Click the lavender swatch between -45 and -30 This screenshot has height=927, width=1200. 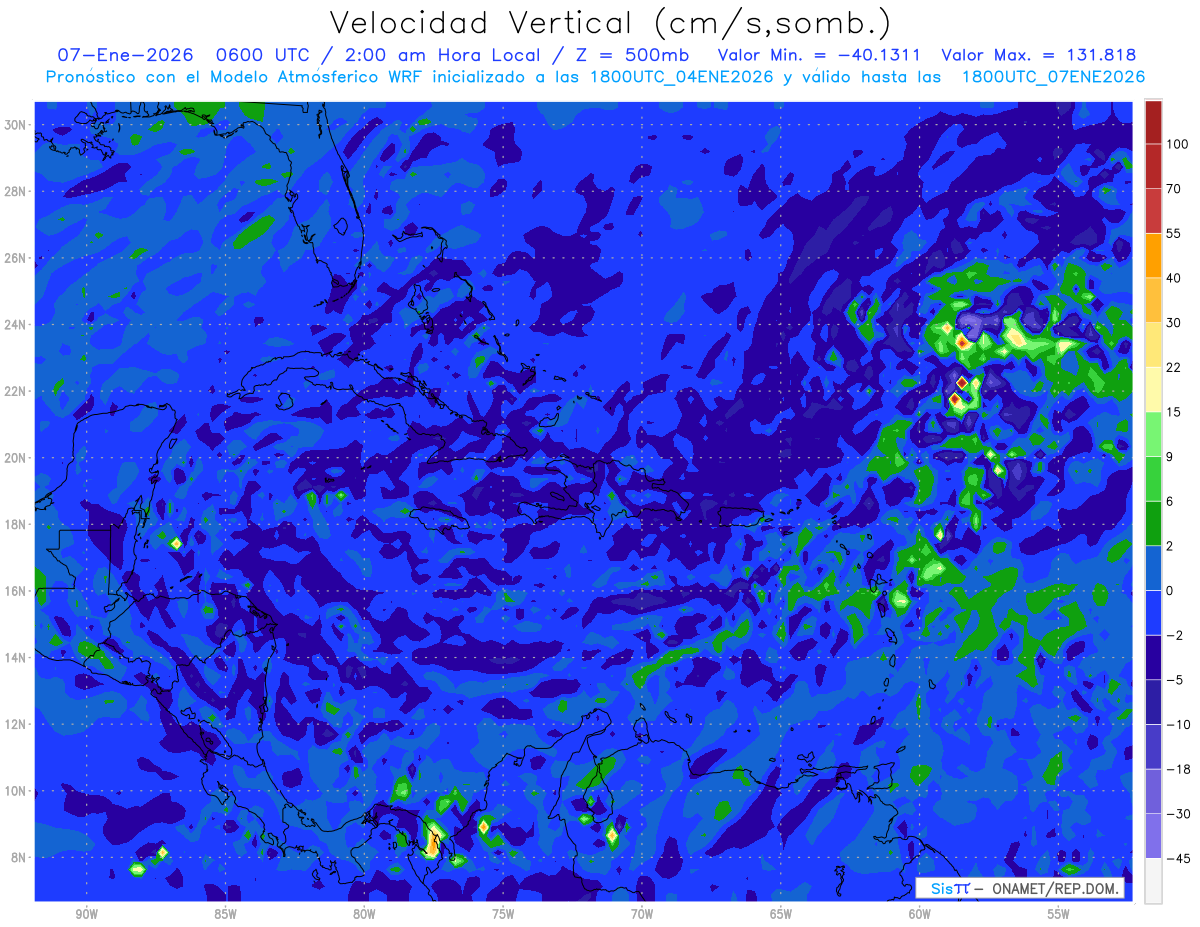(x=1153, y=835)
